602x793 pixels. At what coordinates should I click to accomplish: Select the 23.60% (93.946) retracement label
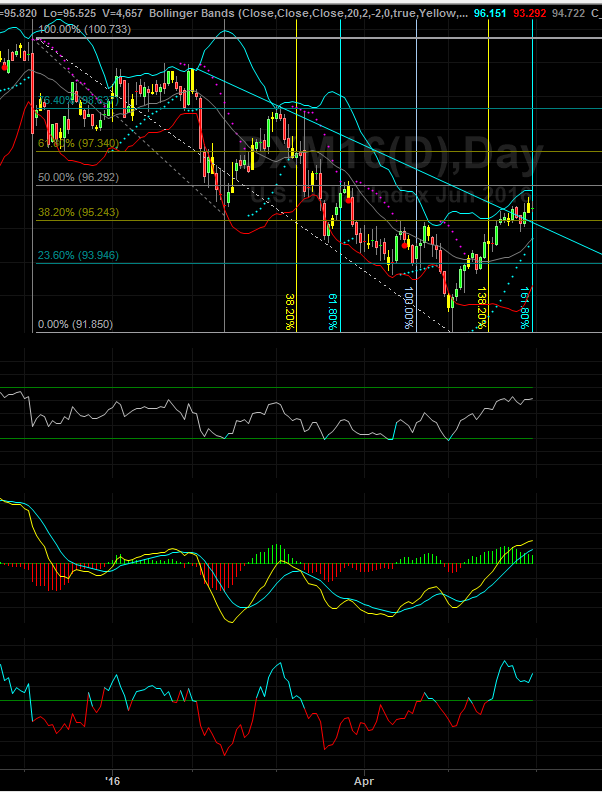click(78, 256)
